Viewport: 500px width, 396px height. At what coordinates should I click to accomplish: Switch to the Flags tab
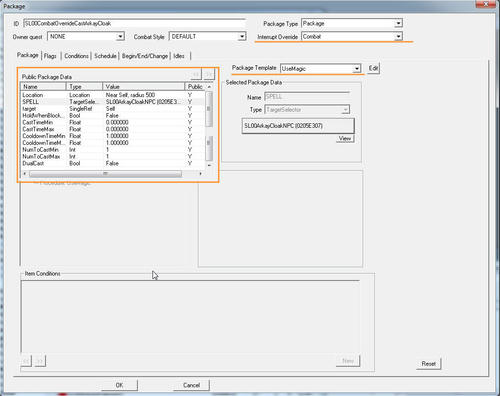click(x=50, y=56)
